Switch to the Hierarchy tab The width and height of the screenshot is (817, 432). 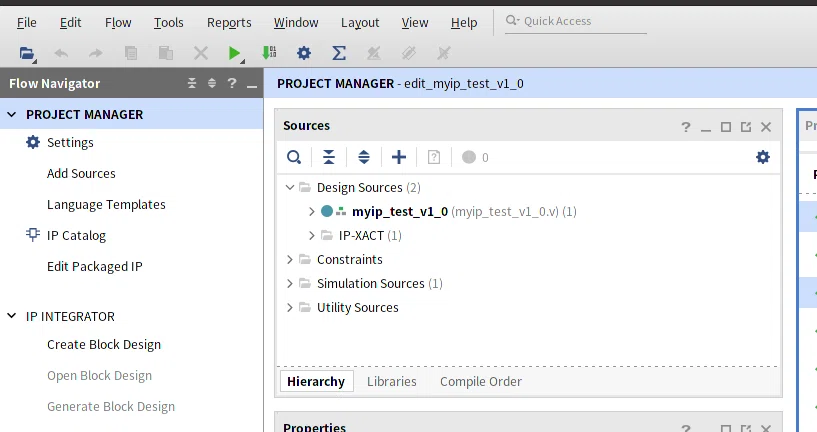[316, 381]
